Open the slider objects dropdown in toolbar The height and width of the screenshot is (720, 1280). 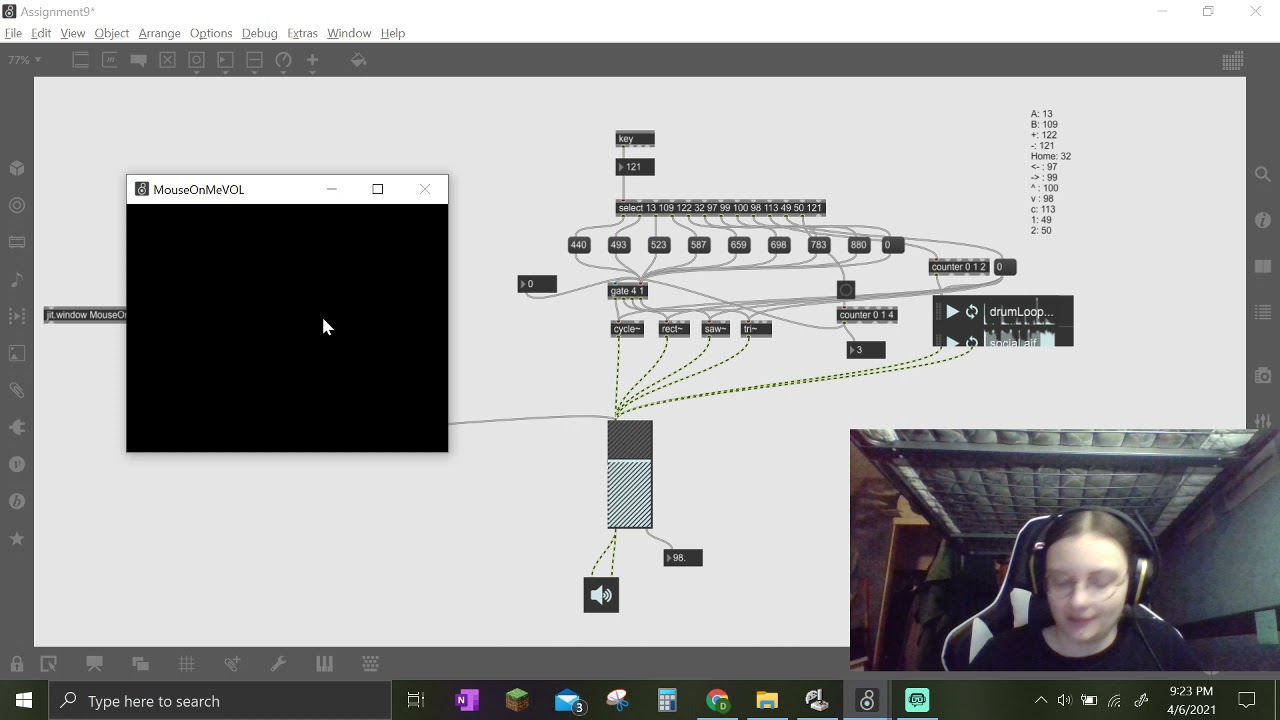(255, 60)
